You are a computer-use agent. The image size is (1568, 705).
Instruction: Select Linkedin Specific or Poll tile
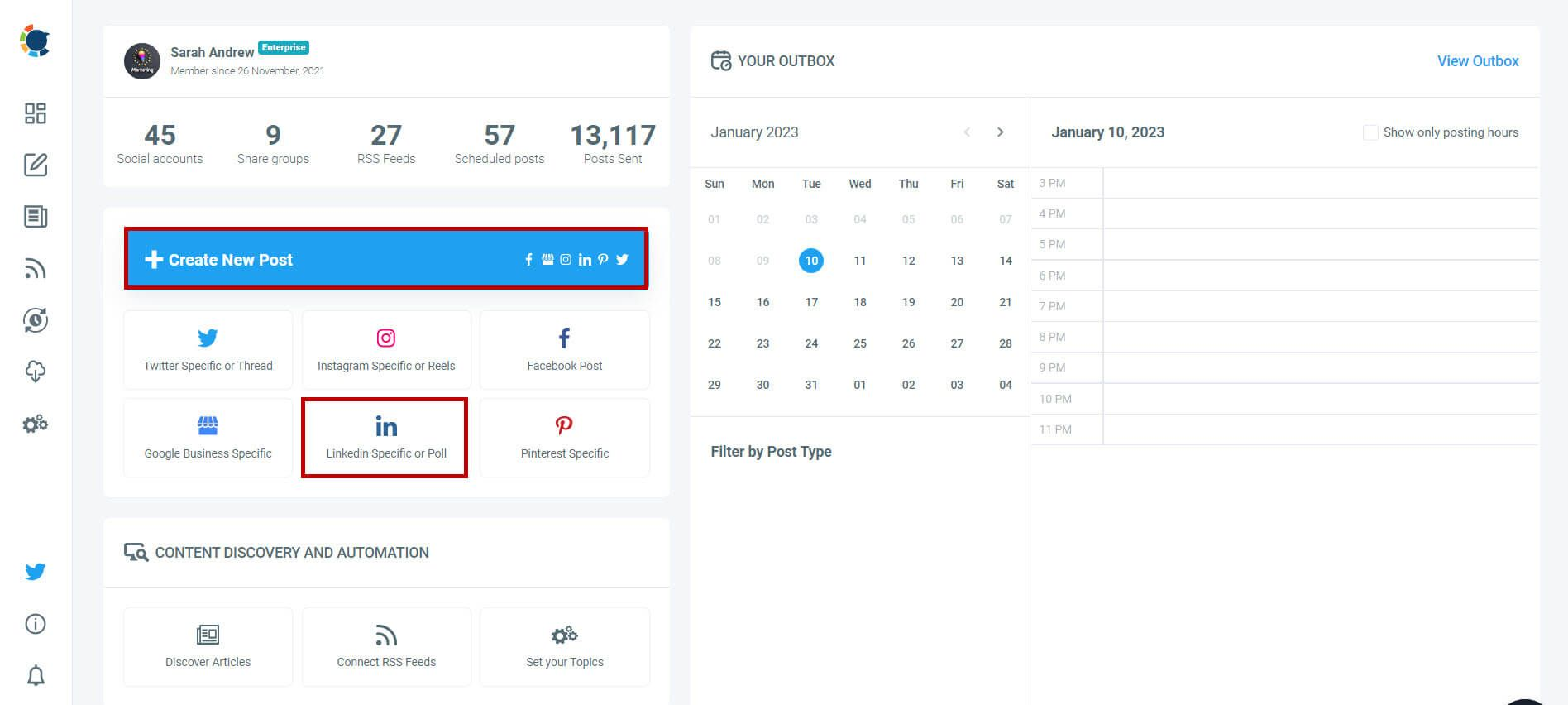385,438
